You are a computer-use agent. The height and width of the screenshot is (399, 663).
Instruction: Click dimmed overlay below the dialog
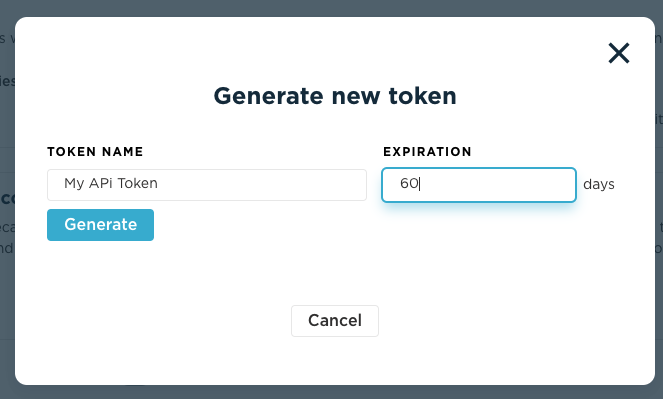pyautogui.click(x=332, y=392)
